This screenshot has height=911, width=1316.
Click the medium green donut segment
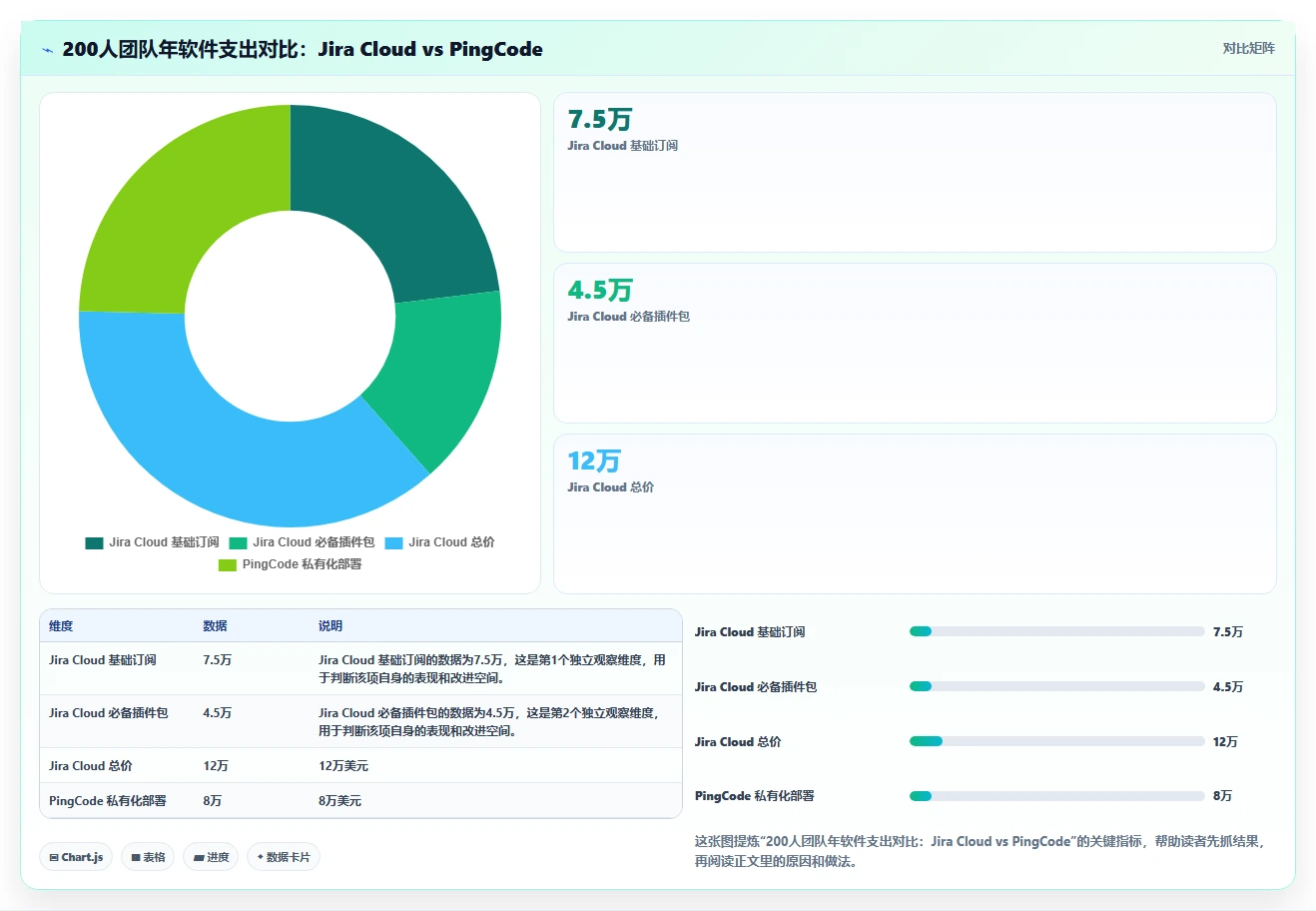click(x=444, y=375)
